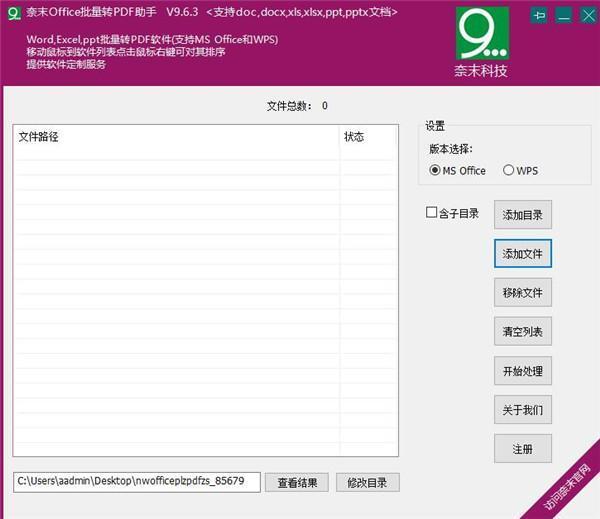Click the 查看结果 button
The width and height of the screenshot is (600, 519).
tap(297, 482)
